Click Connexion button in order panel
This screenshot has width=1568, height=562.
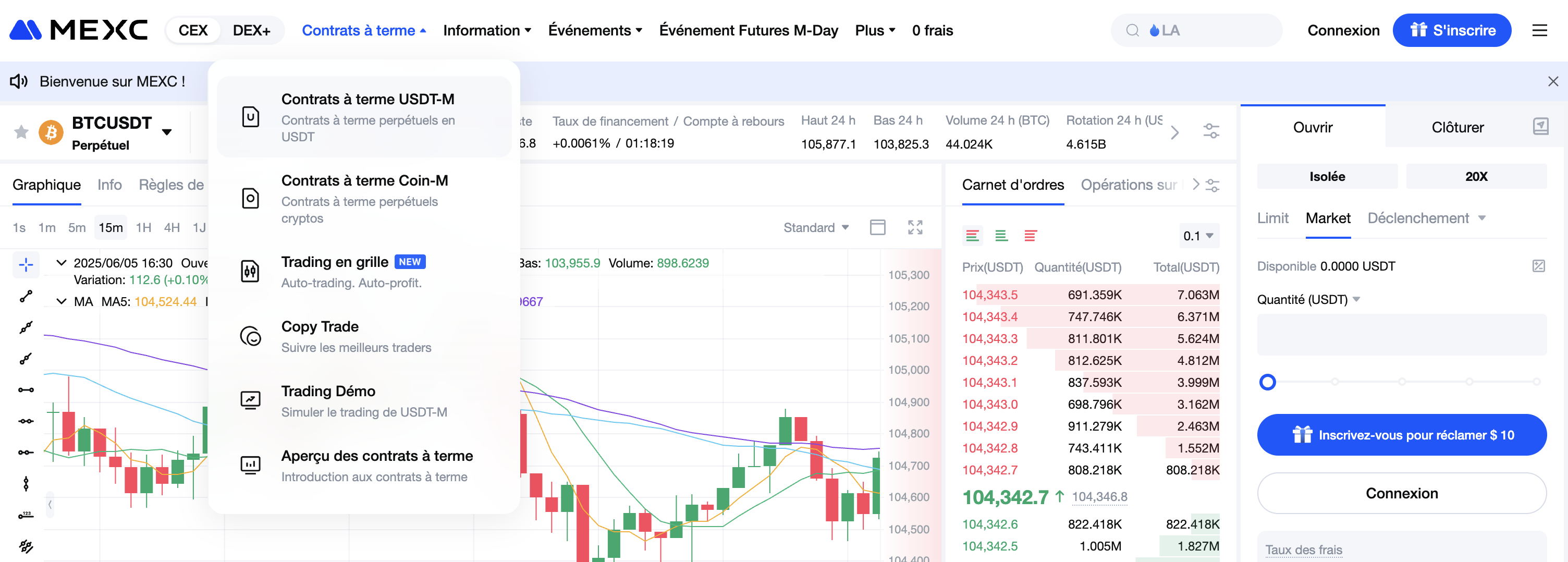tap(1401, 493)
